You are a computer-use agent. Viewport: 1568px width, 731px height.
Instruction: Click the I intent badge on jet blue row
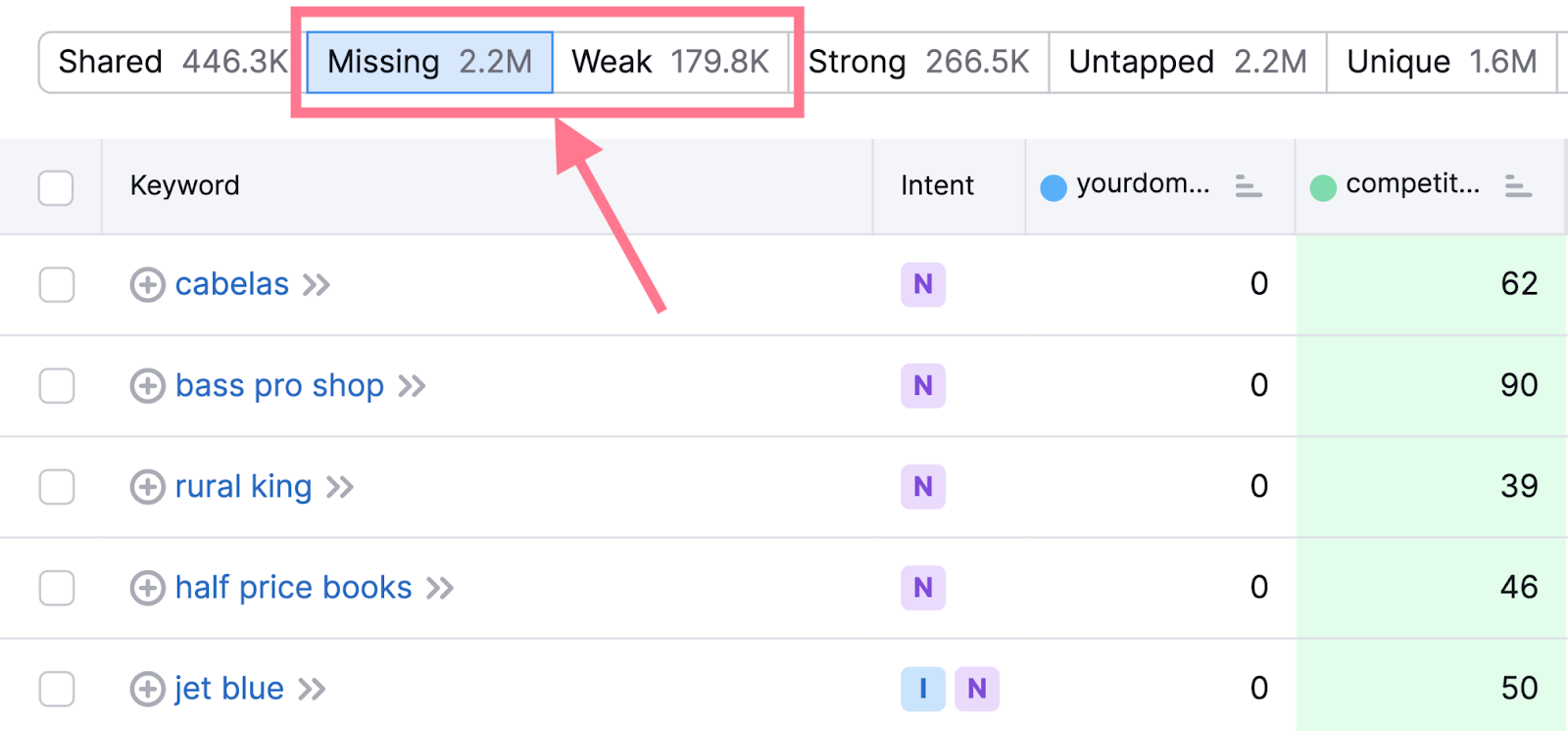[922, 689]
